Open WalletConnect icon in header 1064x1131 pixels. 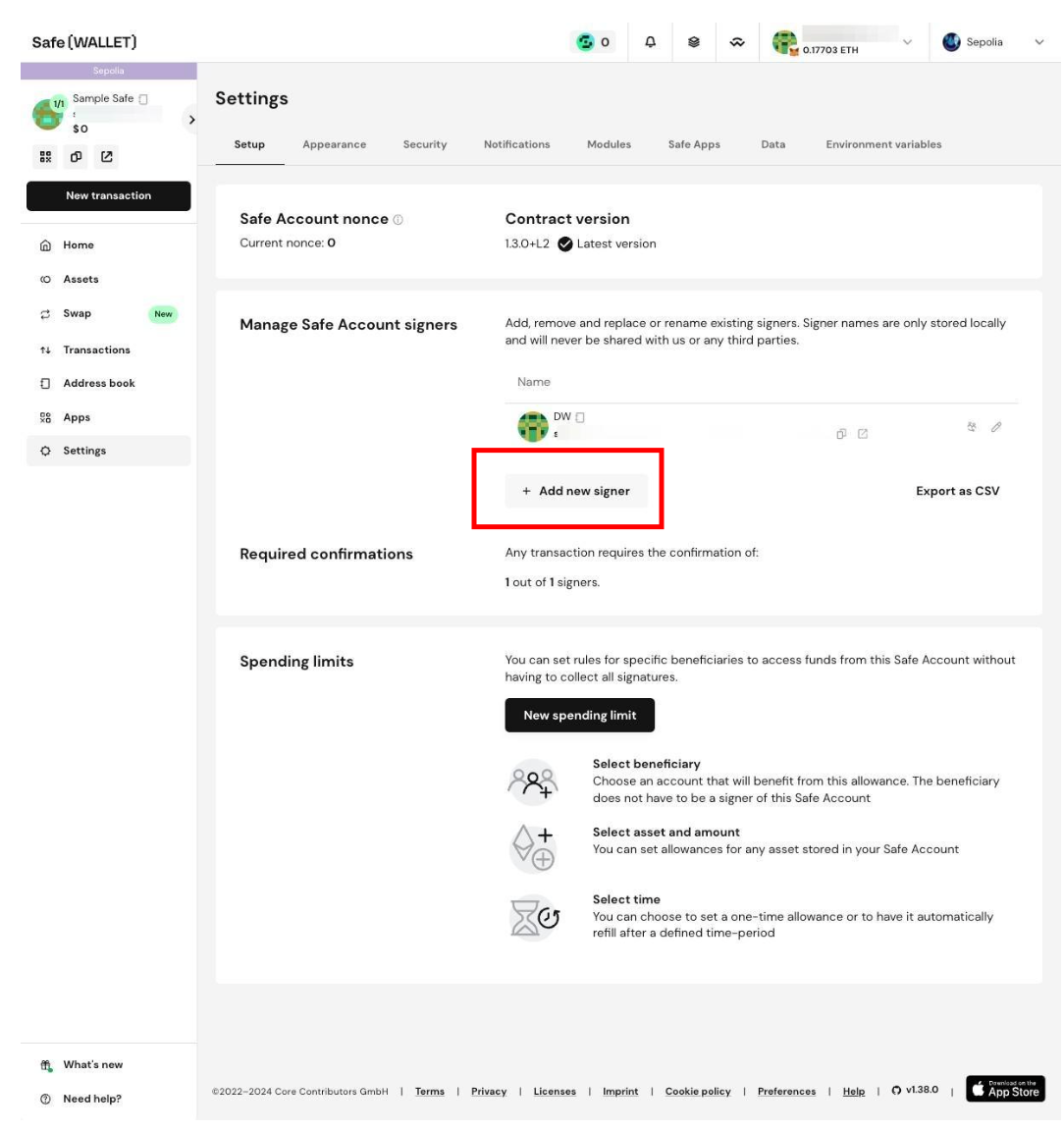[x=736, y=42]
